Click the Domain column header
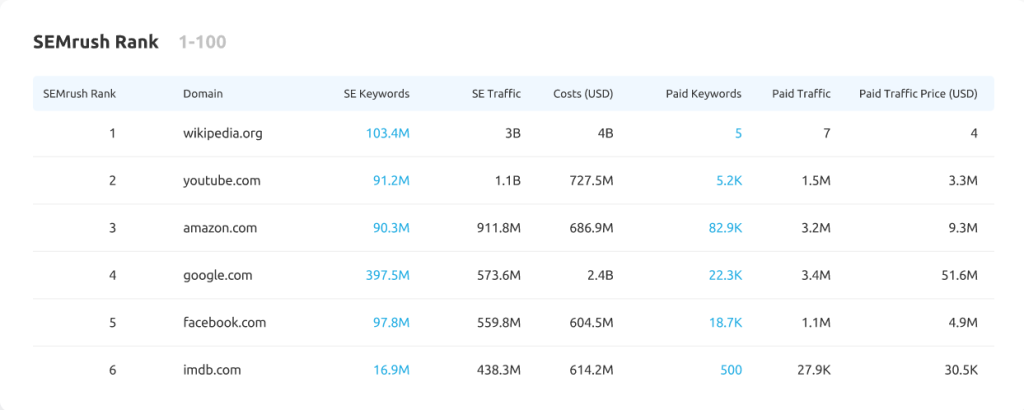1024x410 pixels. 203,93
